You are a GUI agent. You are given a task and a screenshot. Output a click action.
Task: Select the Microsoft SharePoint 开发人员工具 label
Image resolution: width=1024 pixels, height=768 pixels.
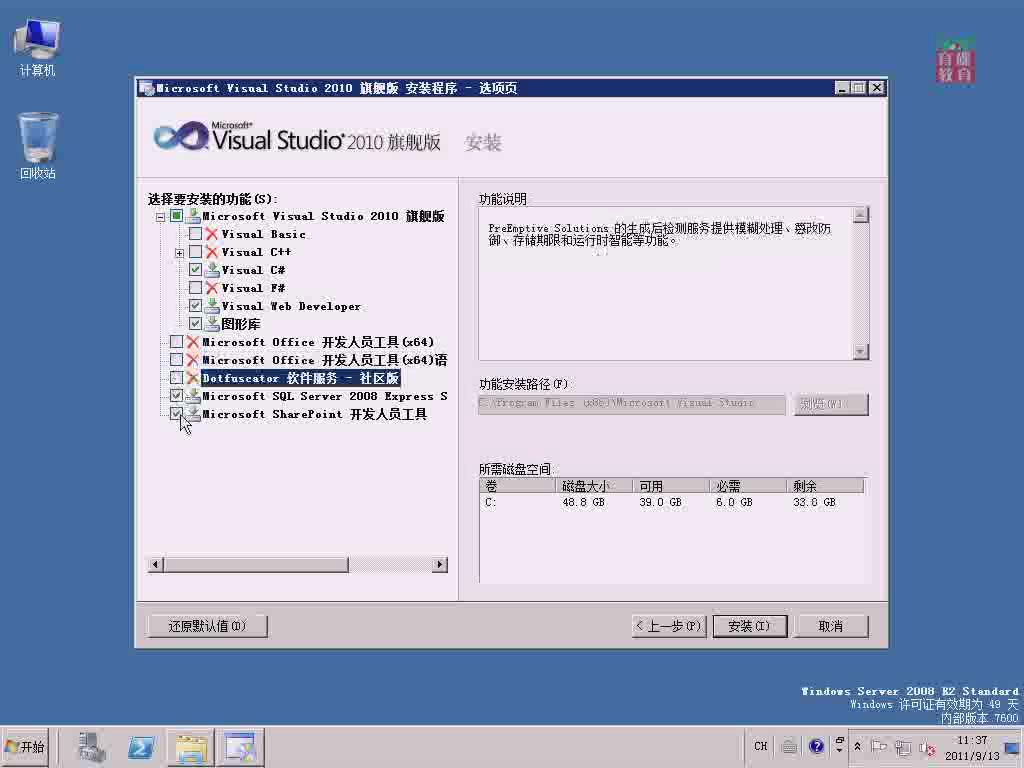(314, 414)
